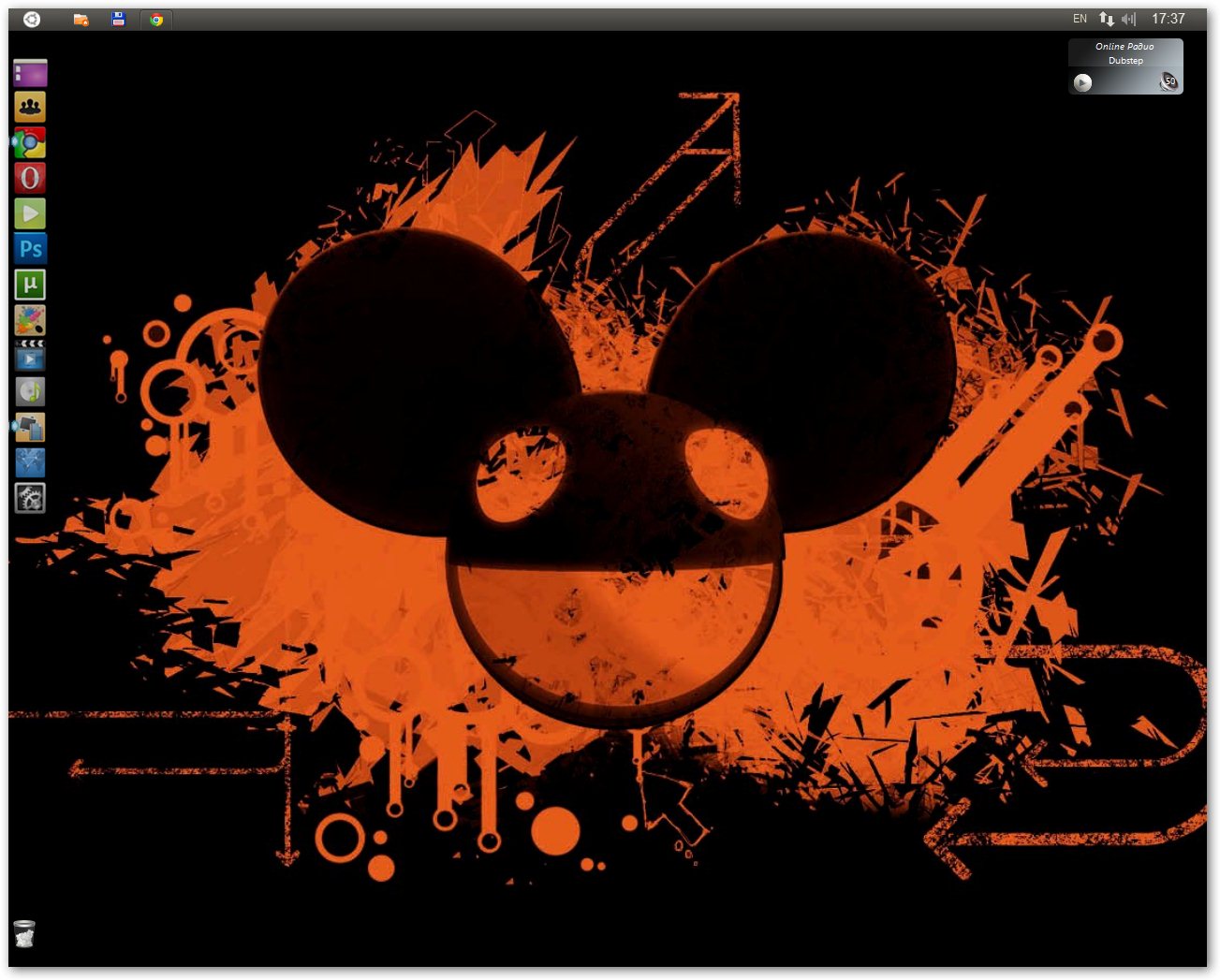Launch Opera browser from the dock
1220x980 pixels.
click(x=30, y=178)
